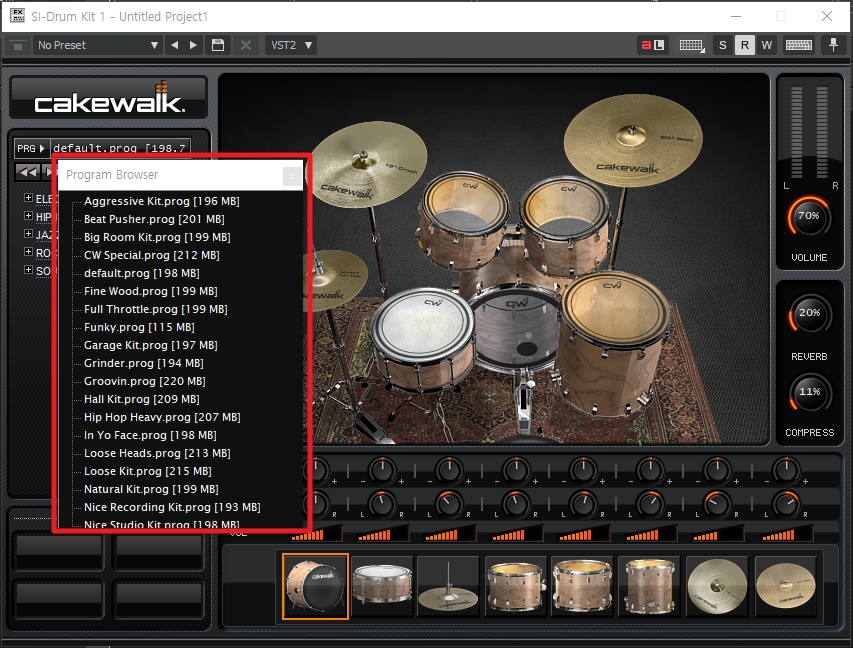Select Groovin.prog [220 MB]
Image resolution: width=853 pixels, height=648 pixels.
click(x=145, y=381)
